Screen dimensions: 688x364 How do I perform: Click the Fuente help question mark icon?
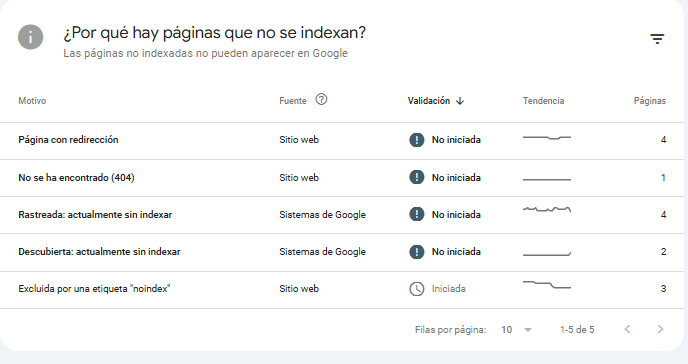[x=321, y=100]
